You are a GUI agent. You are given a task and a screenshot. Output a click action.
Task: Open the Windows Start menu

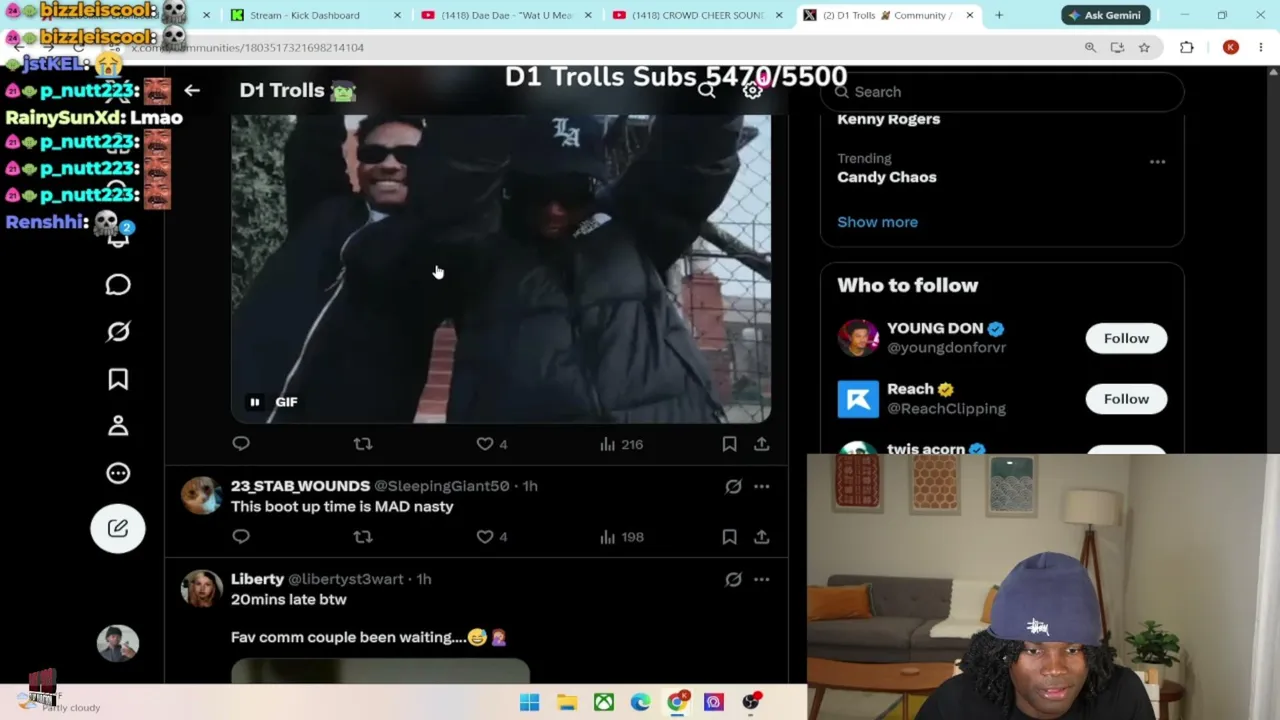pyautogui.click(x=529, y=703)
